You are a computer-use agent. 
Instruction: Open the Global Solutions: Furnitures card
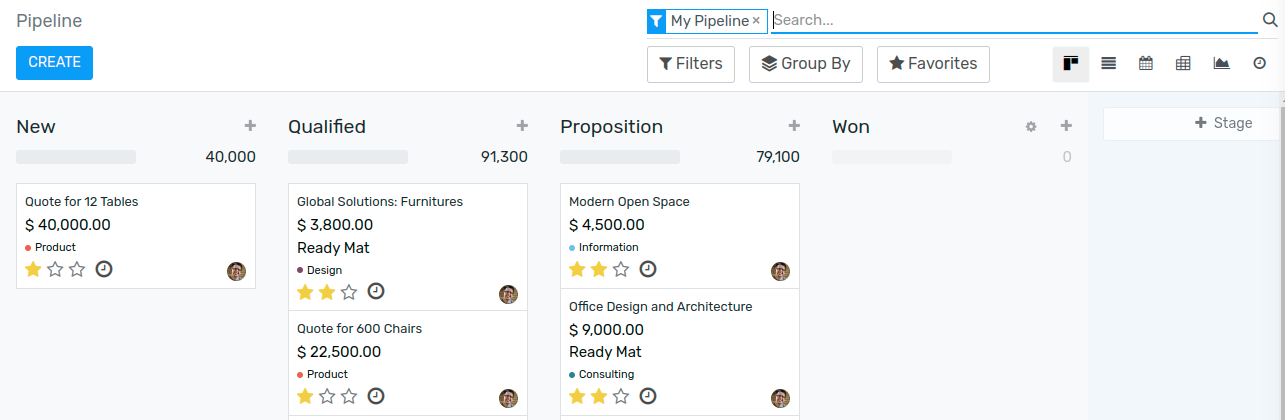pyautogui.click(x=408, y=247)
